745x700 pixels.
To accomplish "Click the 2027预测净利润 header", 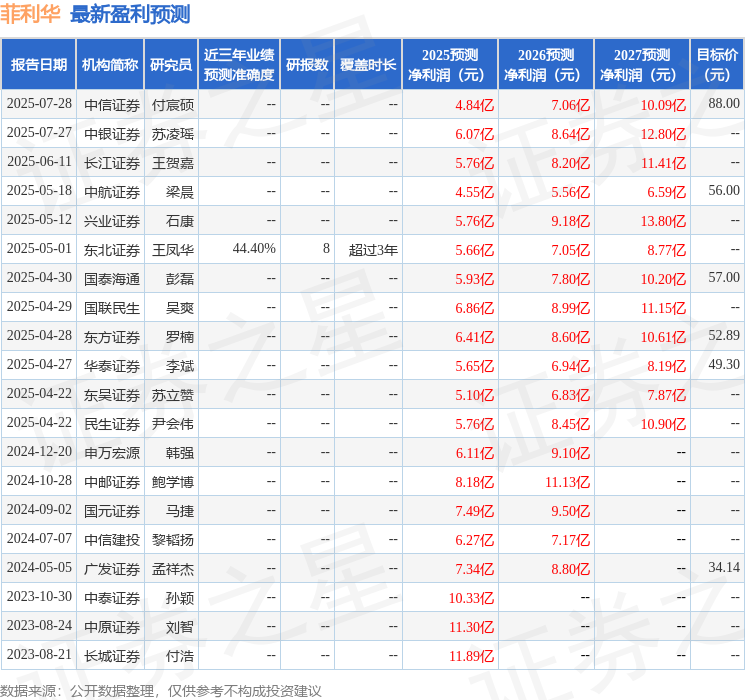I will click(x=642, y=65).
